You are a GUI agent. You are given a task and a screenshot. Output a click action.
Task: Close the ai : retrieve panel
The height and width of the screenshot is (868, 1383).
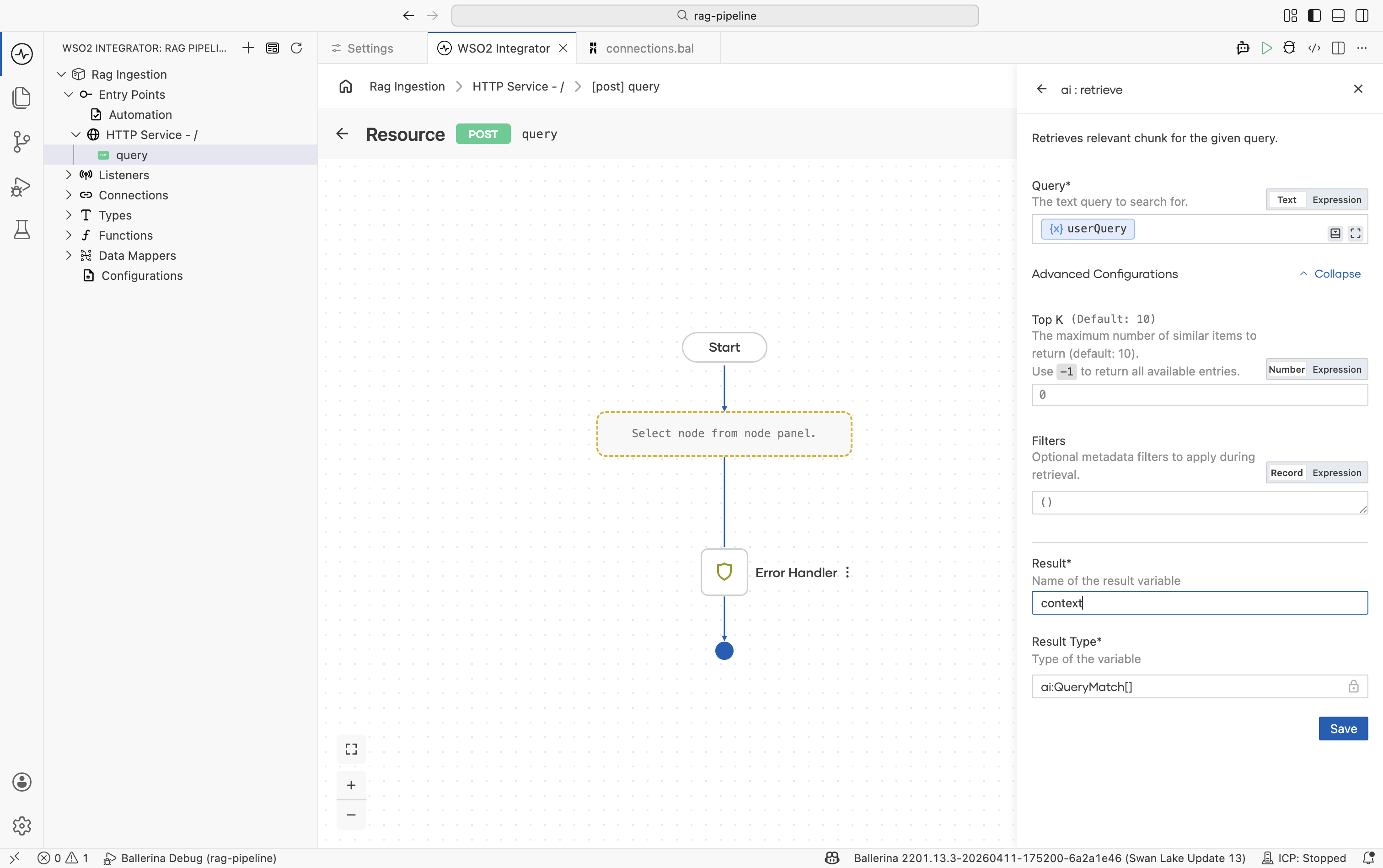point(1358,89)
